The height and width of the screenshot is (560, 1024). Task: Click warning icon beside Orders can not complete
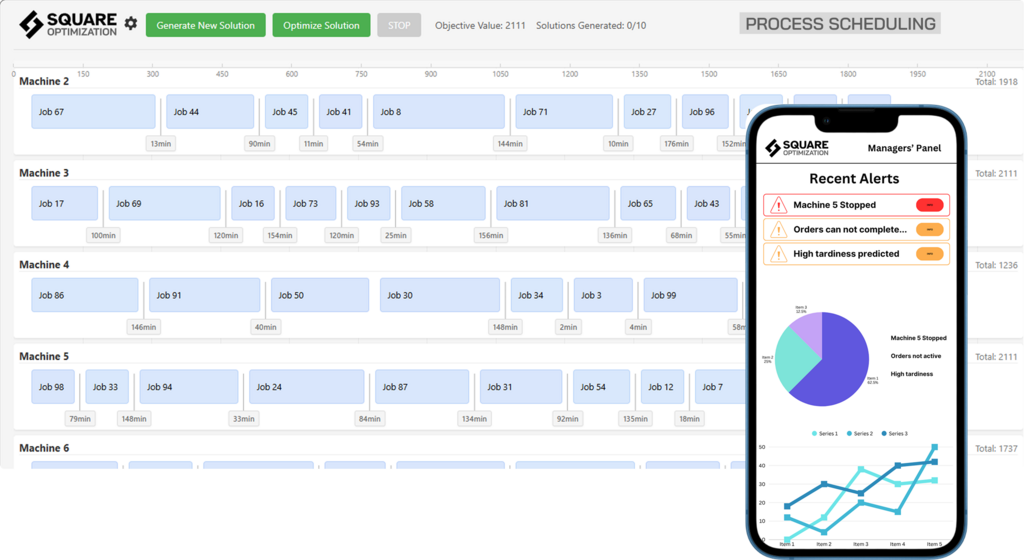click(777, 229)
